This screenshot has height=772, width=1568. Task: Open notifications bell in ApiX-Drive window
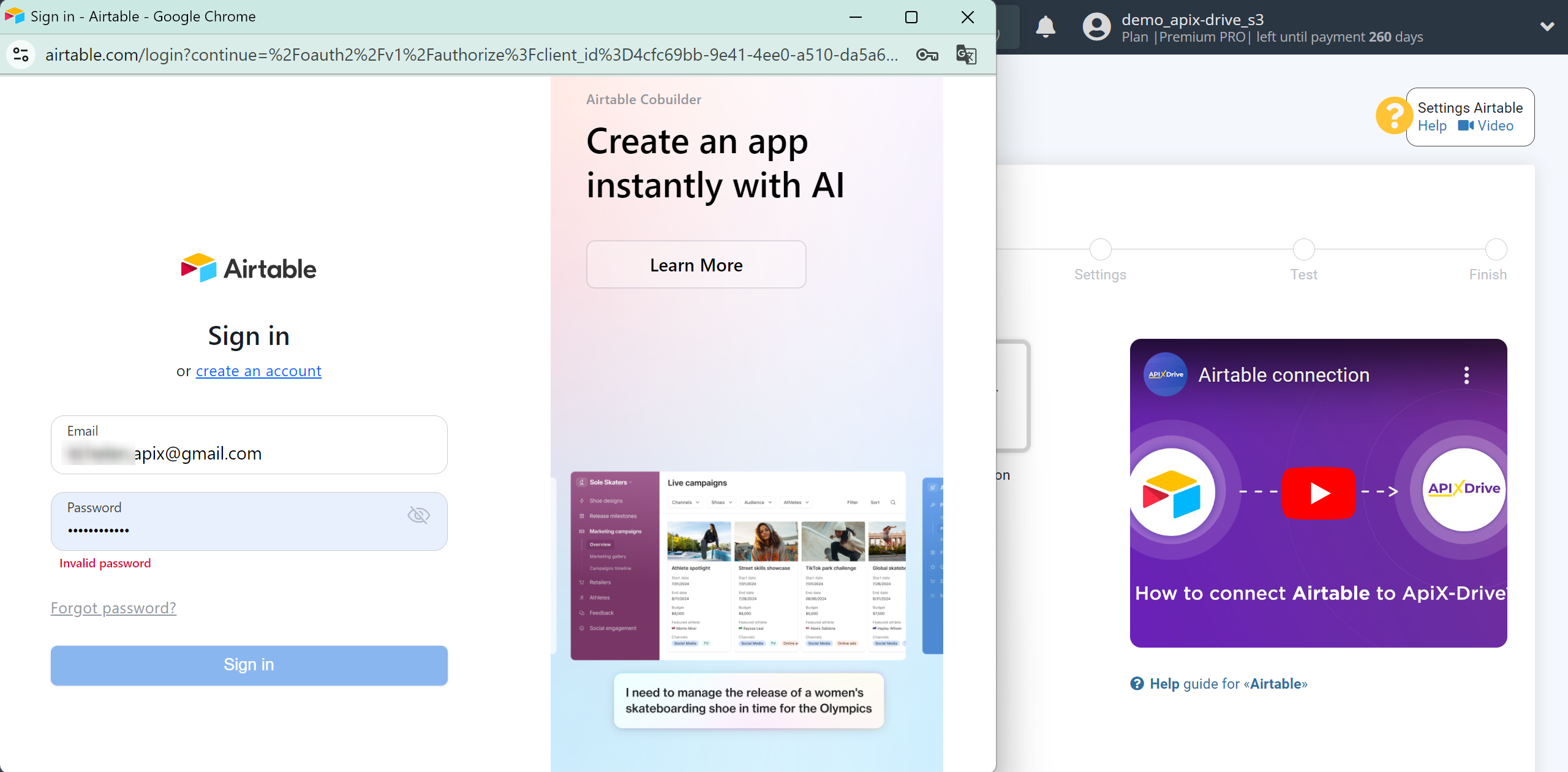pos(1046,27)
